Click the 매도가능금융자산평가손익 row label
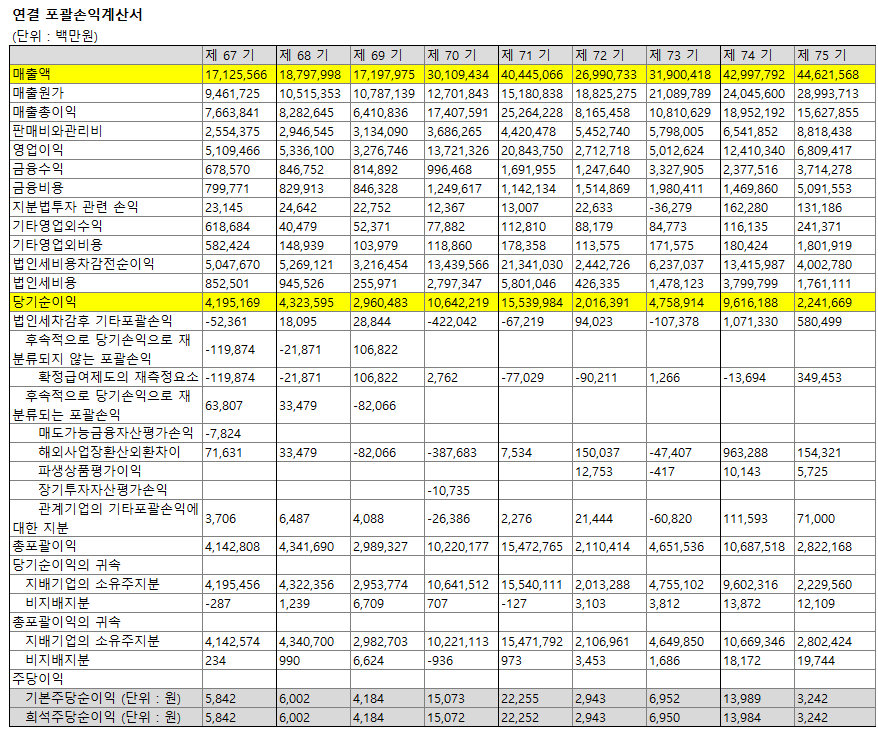Image resolution: width=878 pixels, height=729 pixels. (x=115, y=433)
